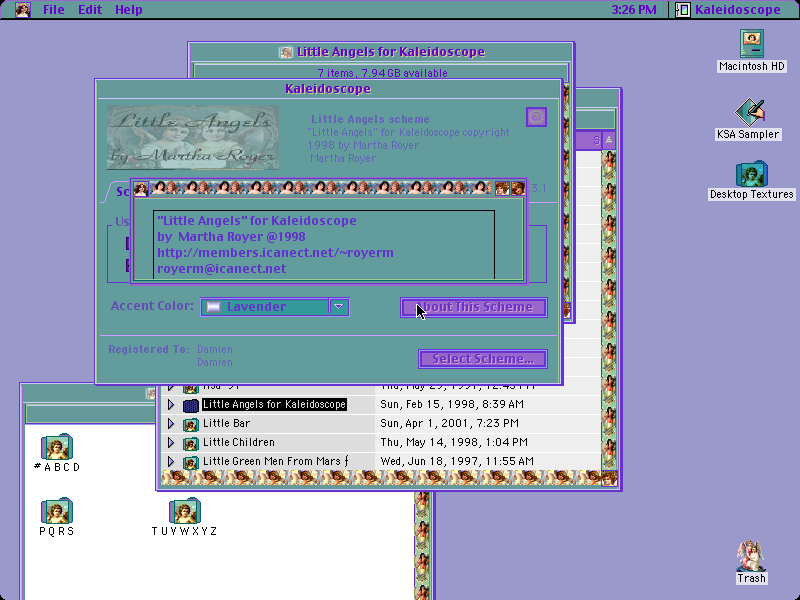Expand the Little Bar folder

(171, 423)
